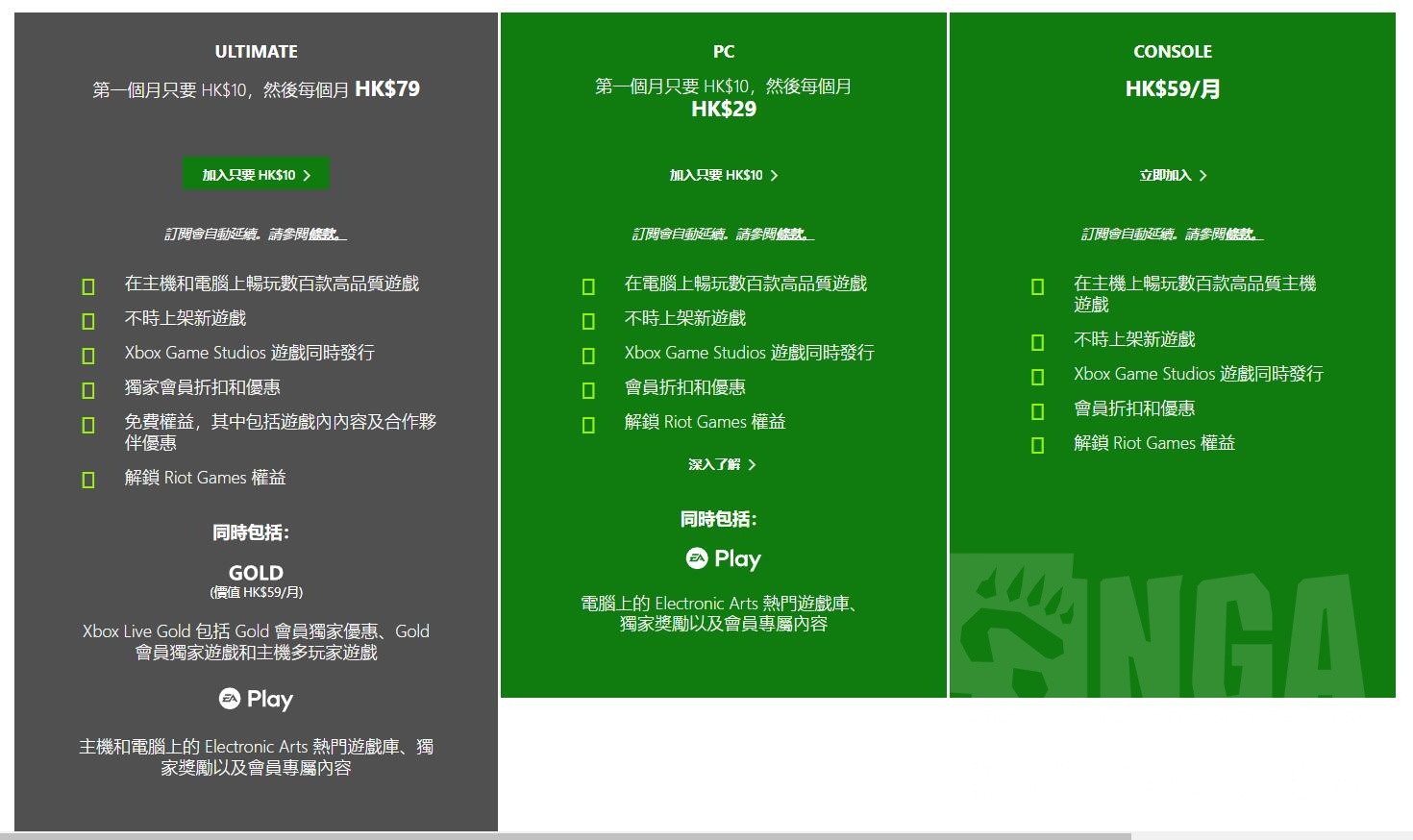Click 加入只要 HK$10 under the Ultimate plan

[255, 174]
